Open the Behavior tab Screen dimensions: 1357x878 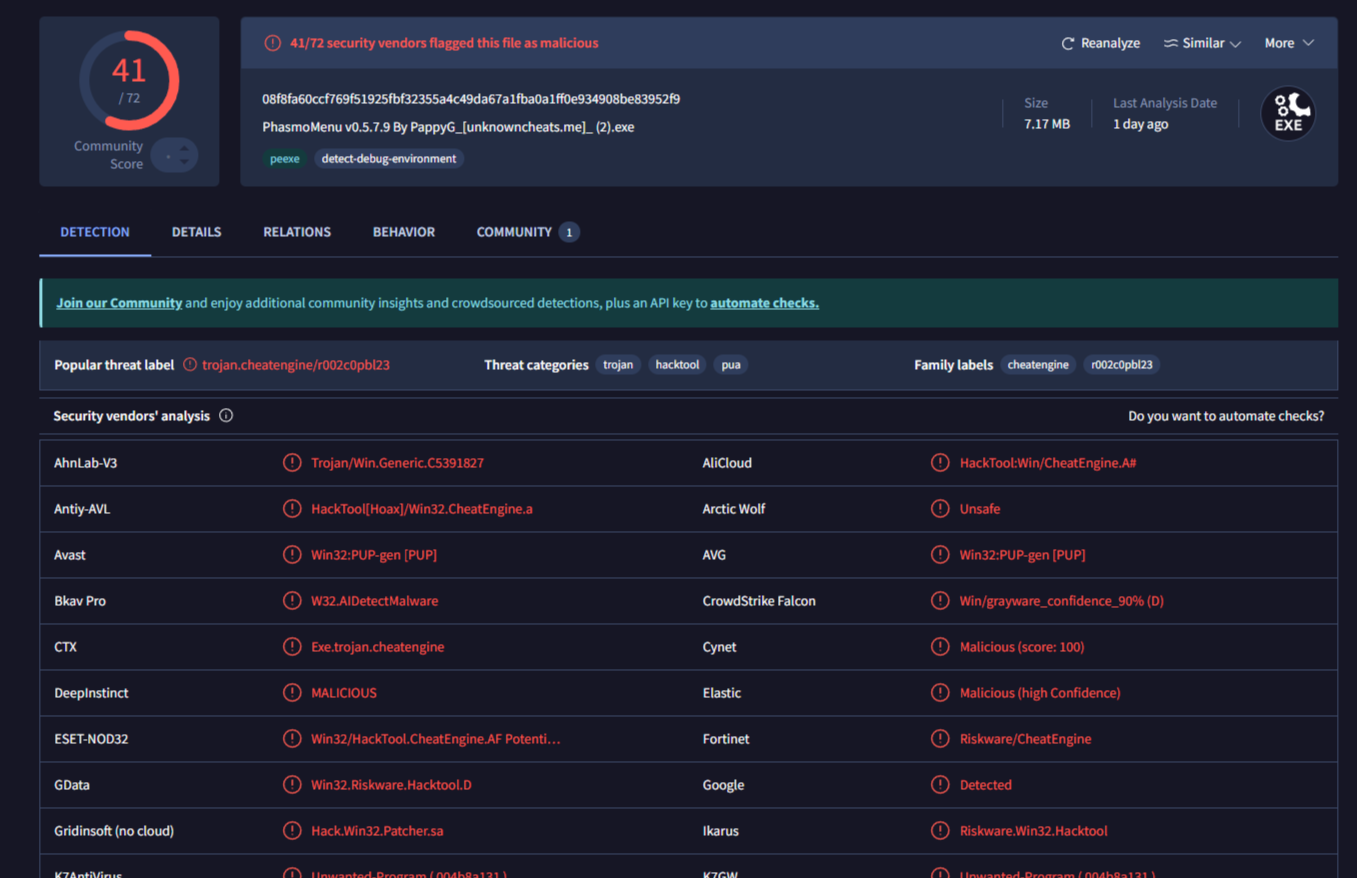coord(403,232)
